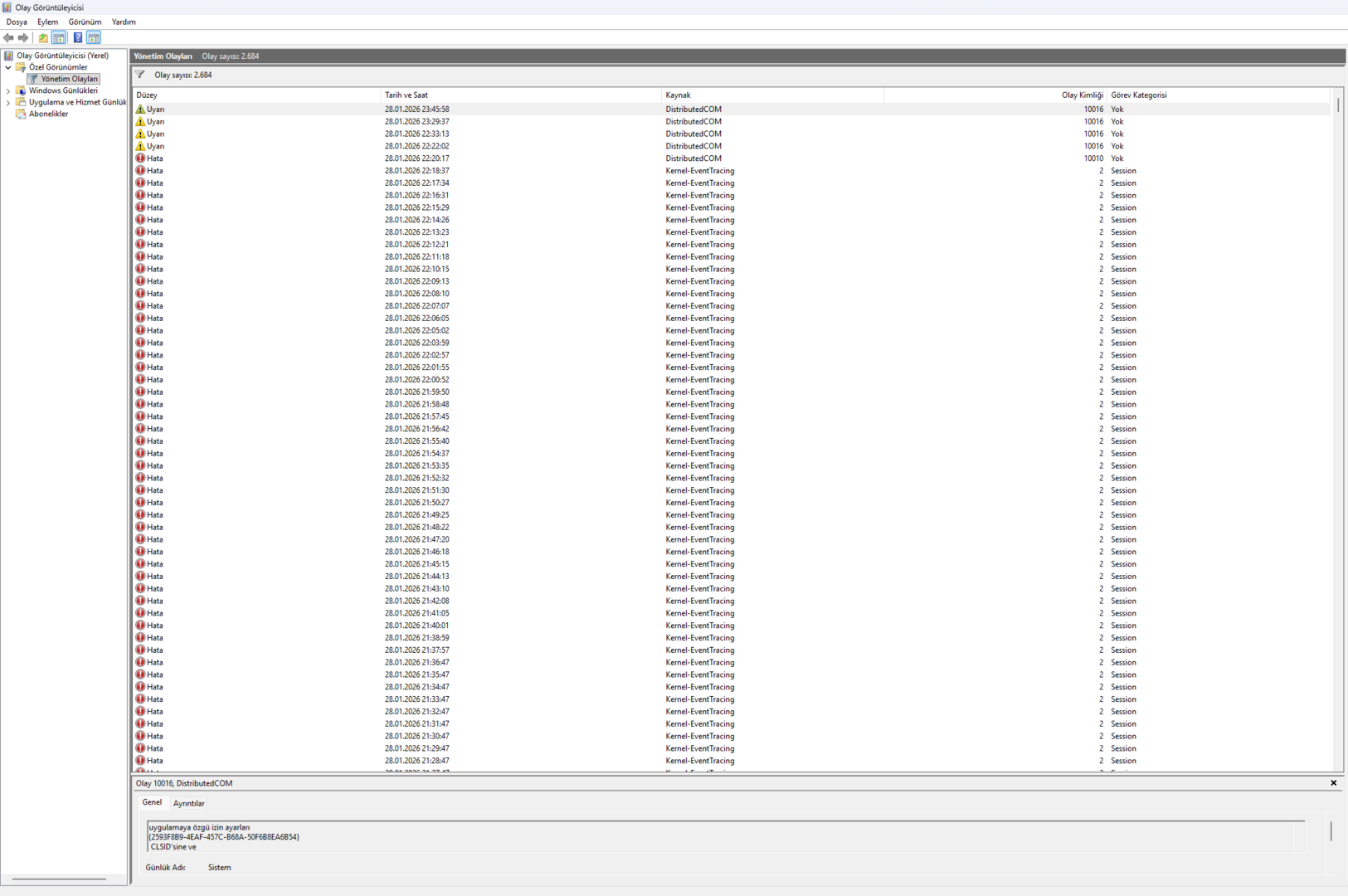Expand the Windows Günlükleri tree node

point(8,90)
